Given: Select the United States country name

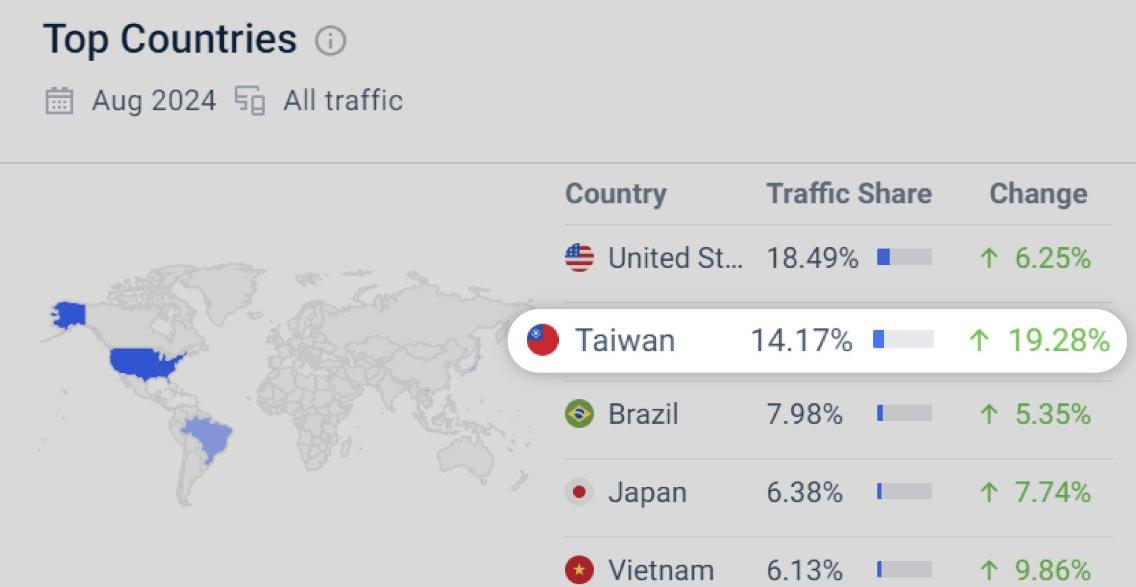Looking at the screenshot, I should pos(675,258).
